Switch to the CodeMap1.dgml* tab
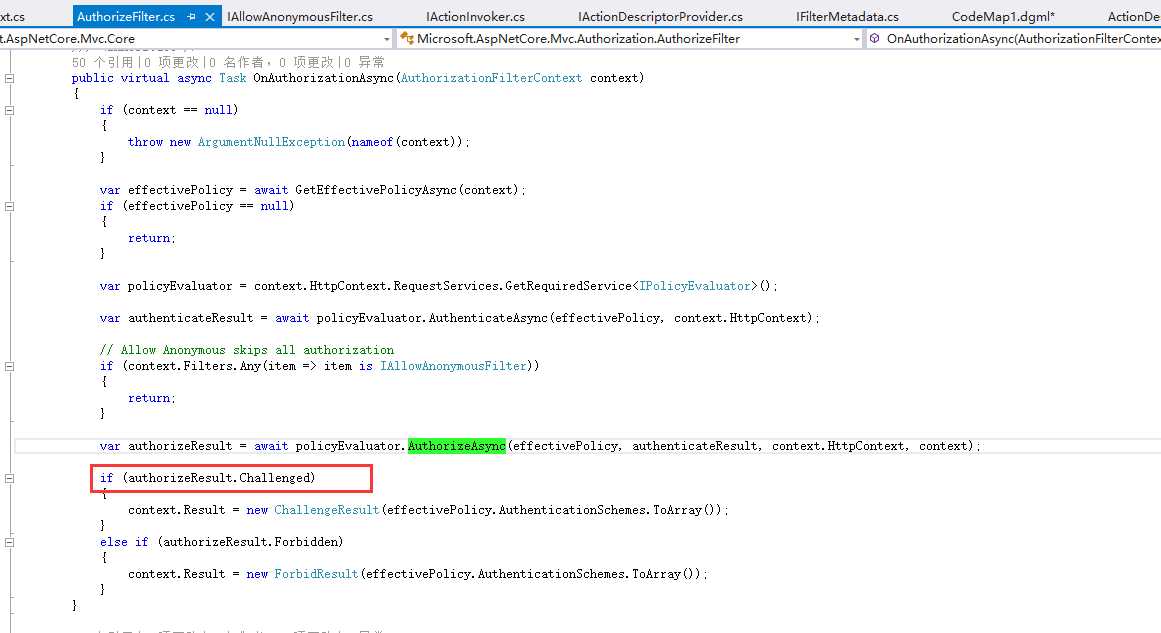Screen dimensions: 1161x633 1003,16
